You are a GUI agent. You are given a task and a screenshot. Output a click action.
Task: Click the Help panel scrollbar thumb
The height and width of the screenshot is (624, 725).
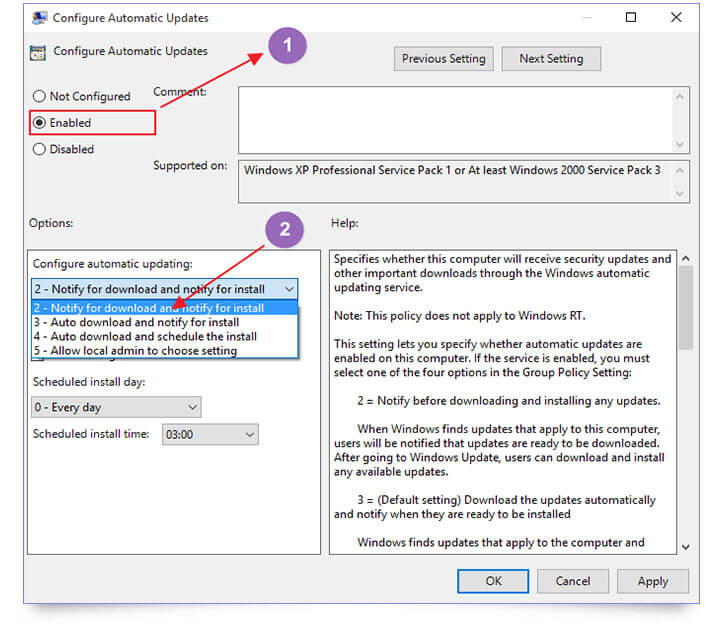click(x=686, y=308)
